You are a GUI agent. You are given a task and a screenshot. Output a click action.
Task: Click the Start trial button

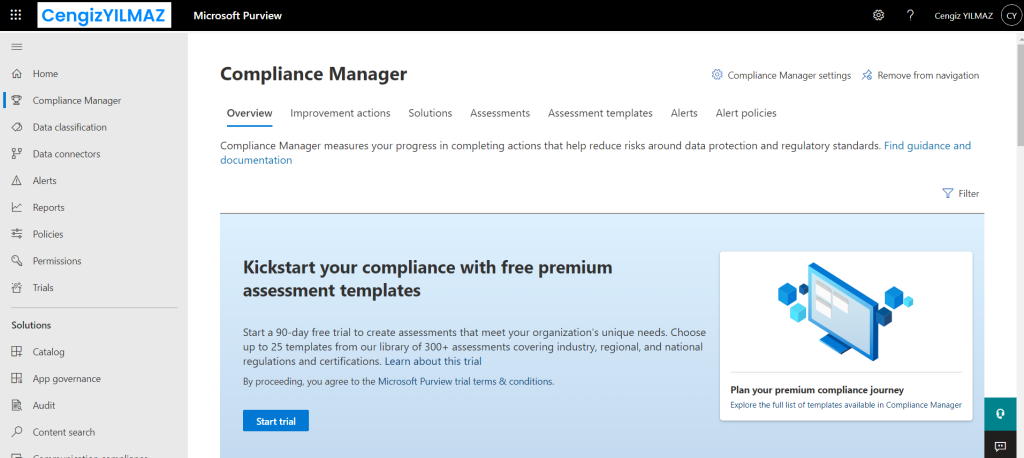coord(276,421)
